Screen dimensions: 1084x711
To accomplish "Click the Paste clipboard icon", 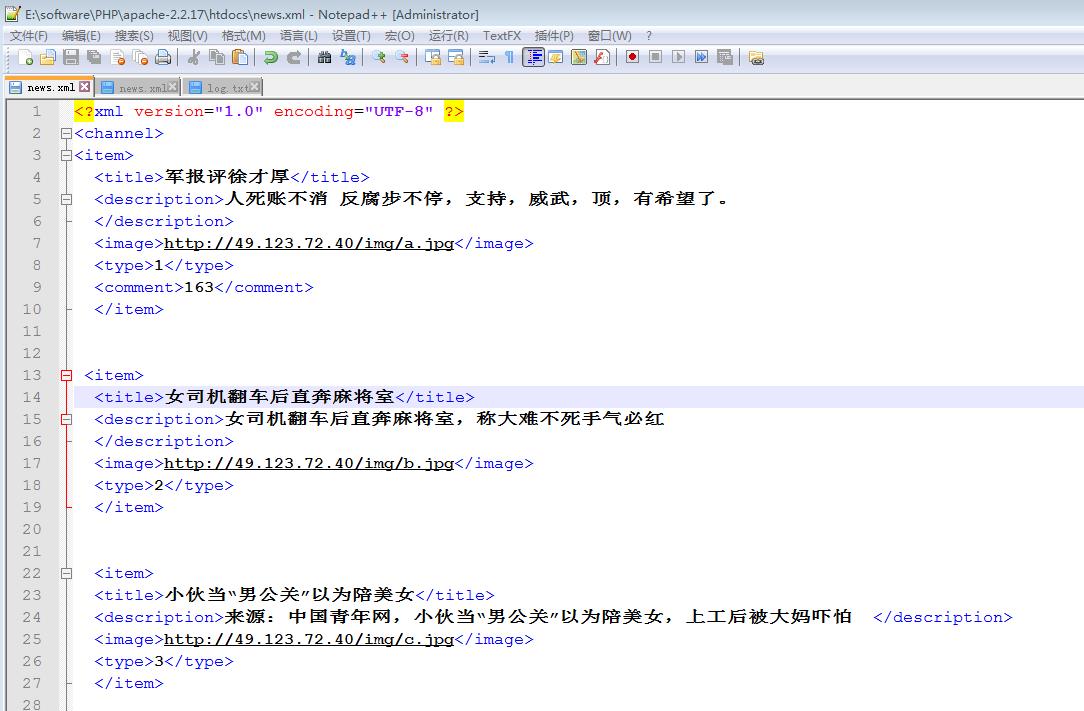I will (240, 57).
